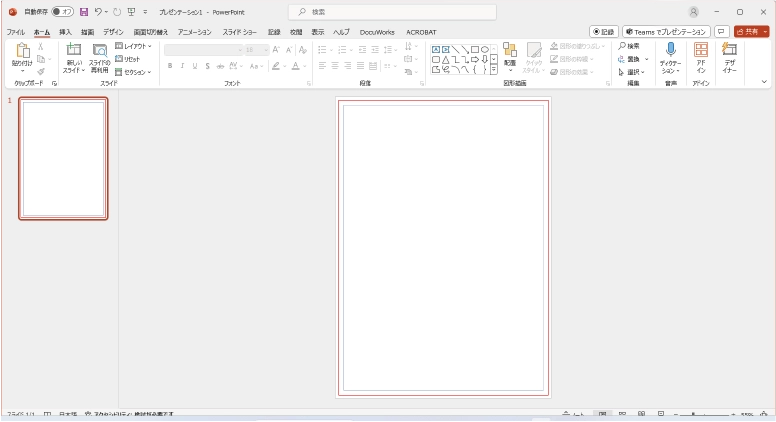Screen dimensions: 776x422
Task: Click the bulleted list icon
Action: 322,49
